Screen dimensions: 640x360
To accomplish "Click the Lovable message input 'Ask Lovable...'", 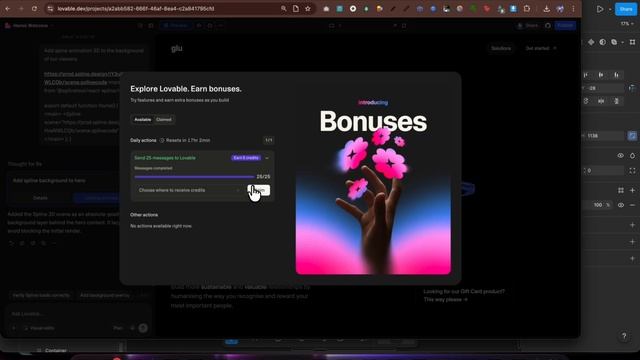I will [78, 313].
